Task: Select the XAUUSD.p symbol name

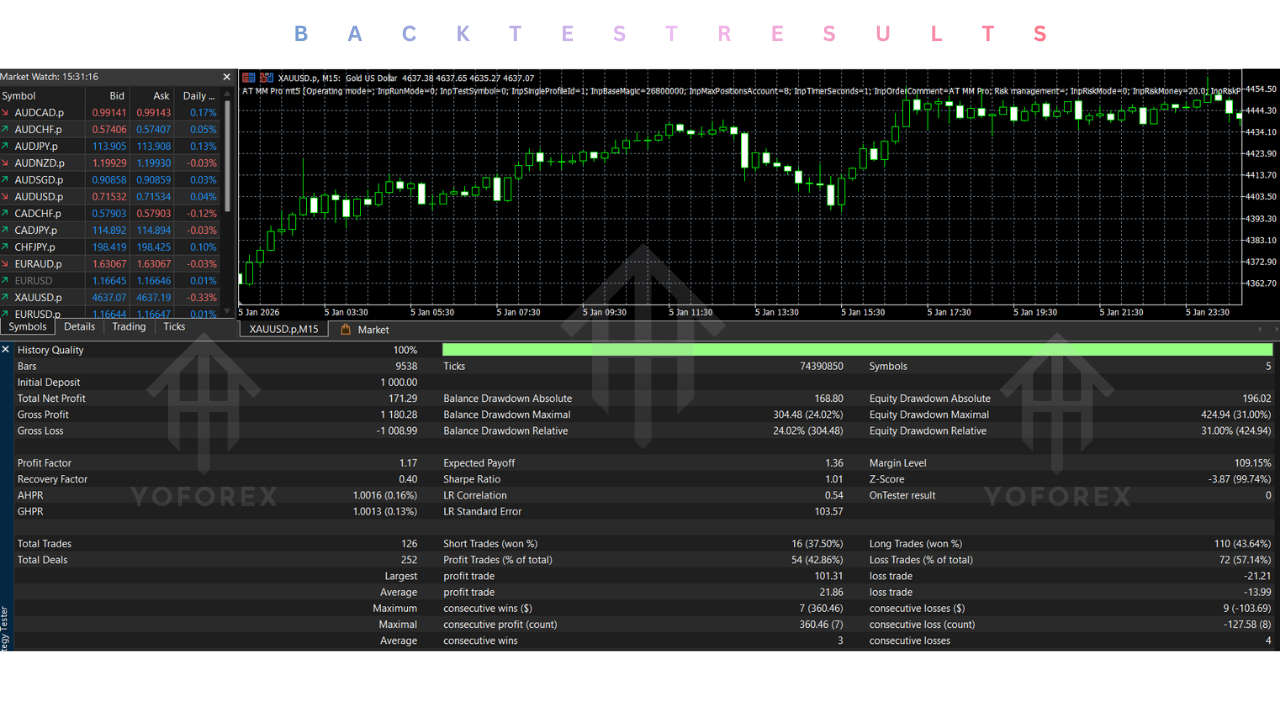Action: [38, 297]
